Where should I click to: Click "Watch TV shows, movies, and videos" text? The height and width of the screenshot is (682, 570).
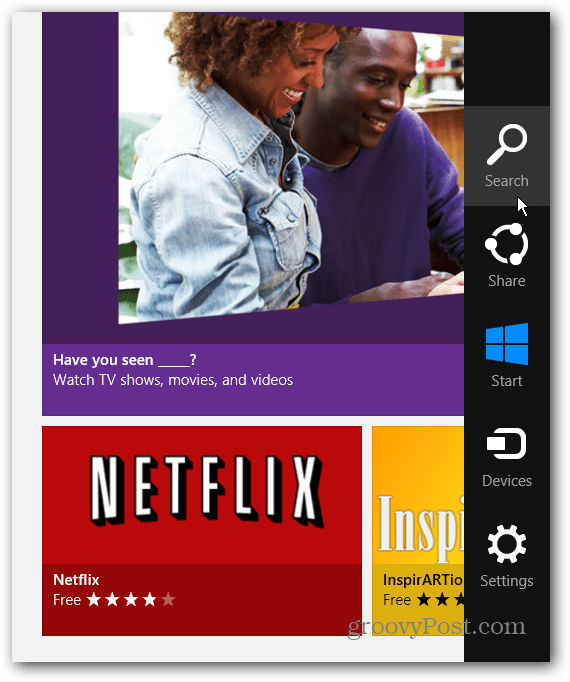(173, 380)
